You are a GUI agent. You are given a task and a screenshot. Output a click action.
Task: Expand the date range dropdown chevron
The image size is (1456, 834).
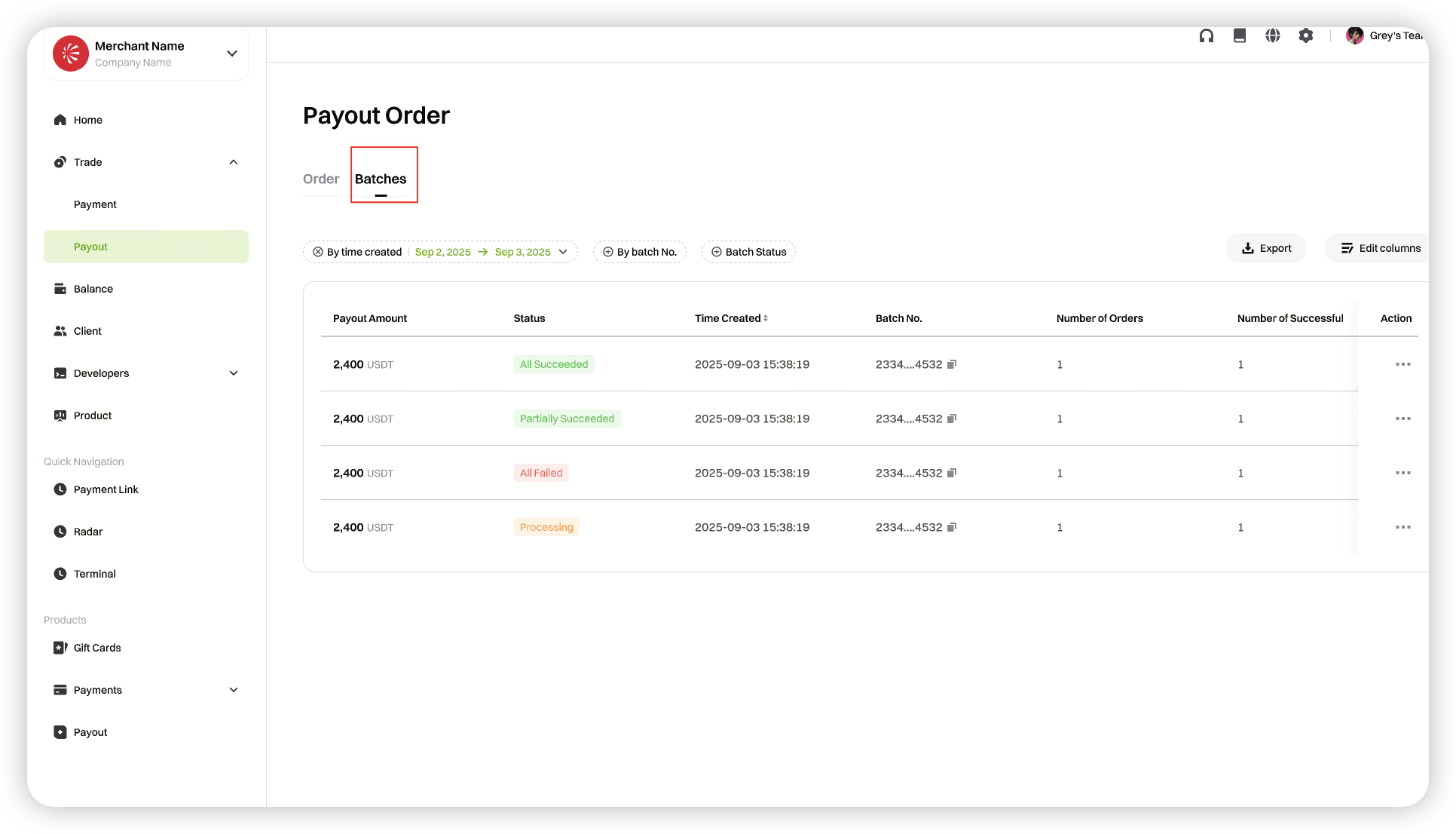point(563,252)
